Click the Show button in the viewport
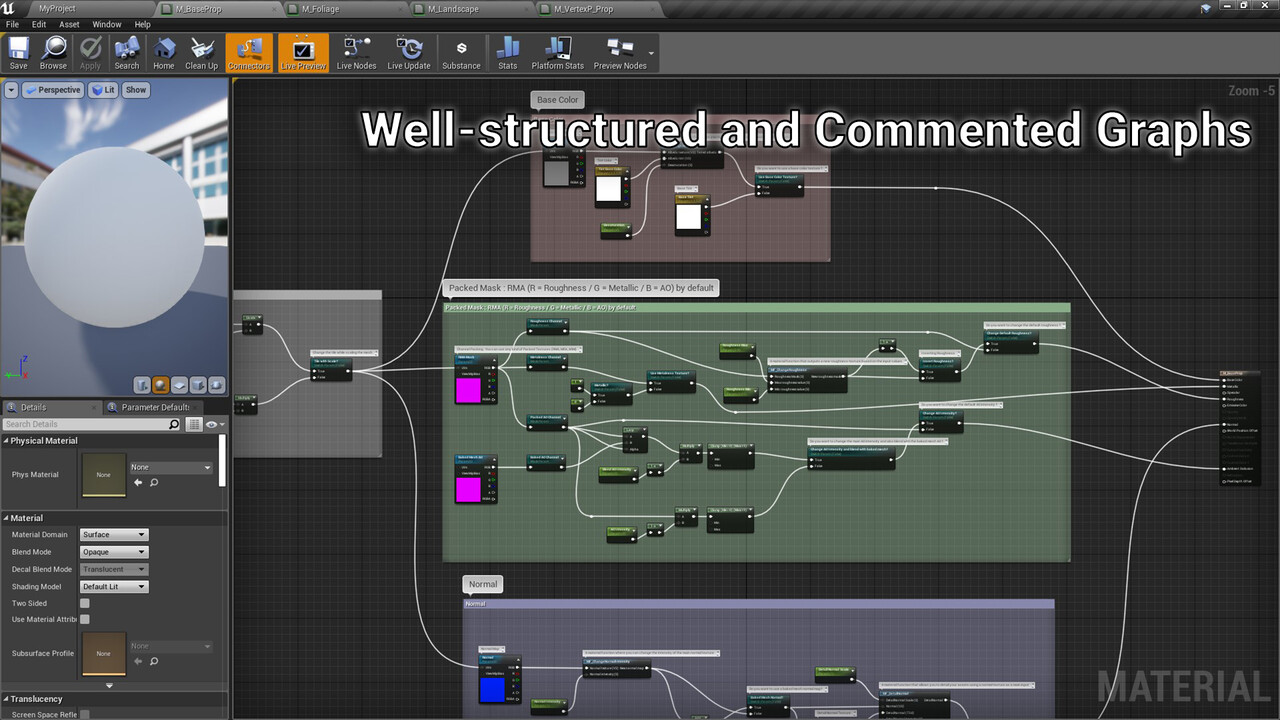 [x=136, y=90]
